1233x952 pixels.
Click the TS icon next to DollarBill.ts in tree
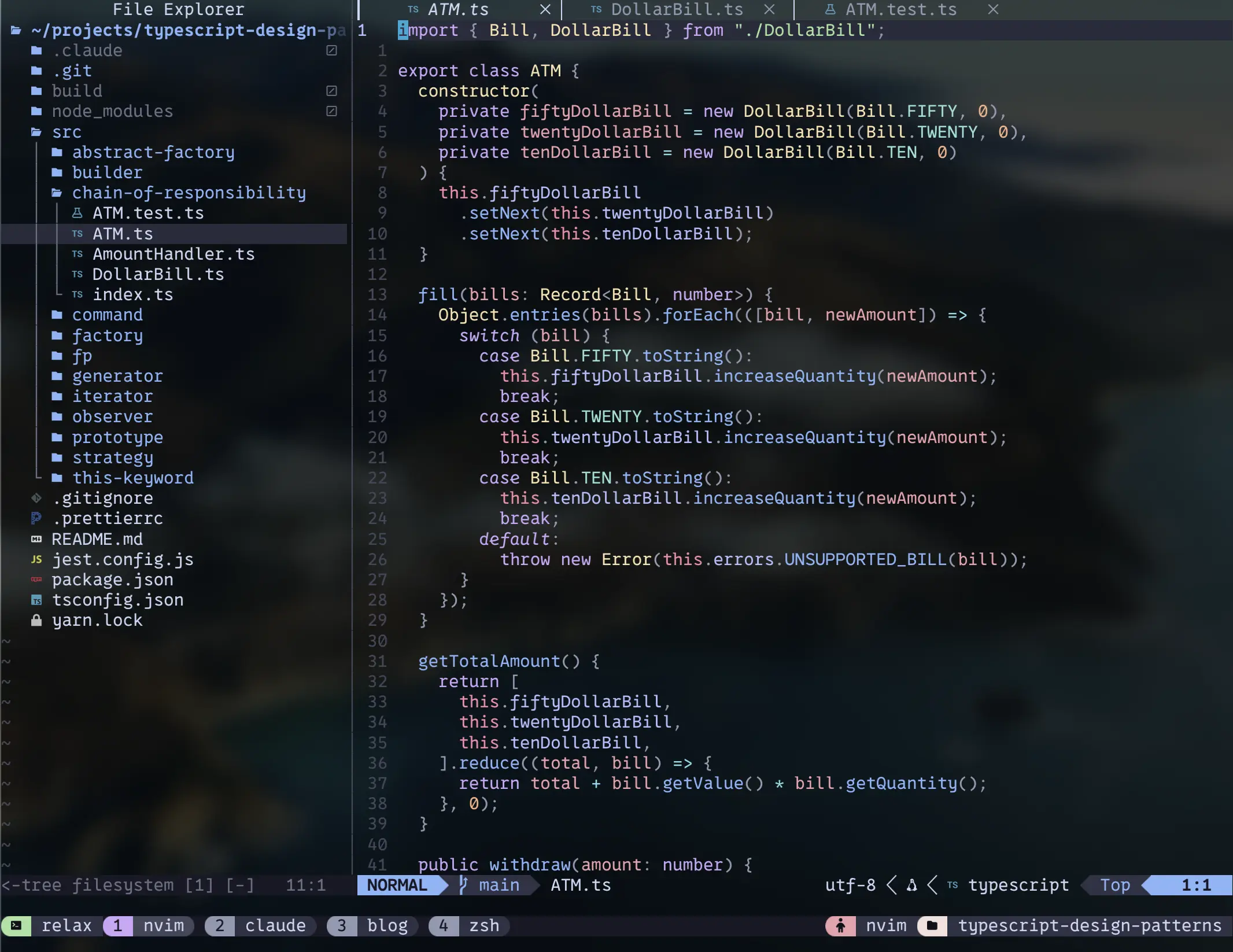tap(77, 274)
